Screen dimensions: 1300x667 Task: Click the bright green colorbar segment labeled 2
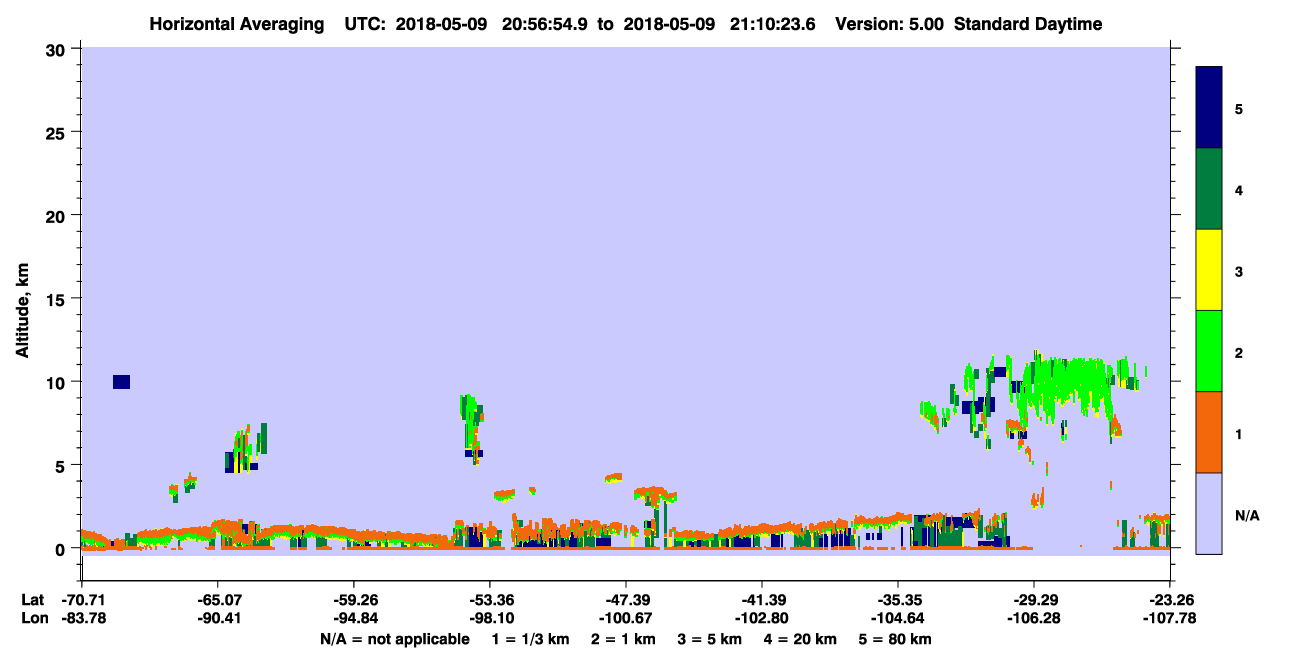click(x=1209, y=351)
